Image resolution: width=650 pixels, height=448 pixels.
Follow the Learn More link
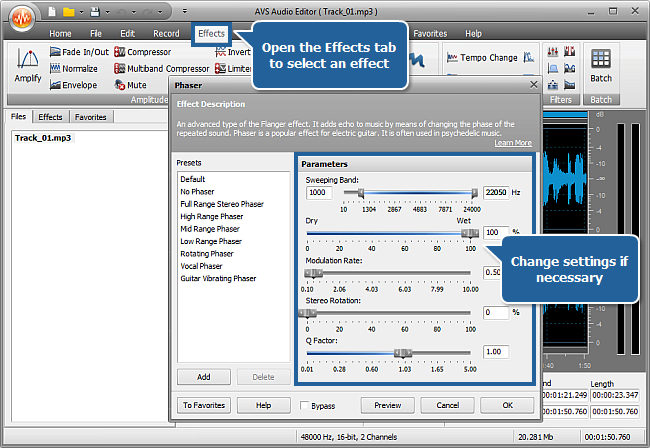513,143
